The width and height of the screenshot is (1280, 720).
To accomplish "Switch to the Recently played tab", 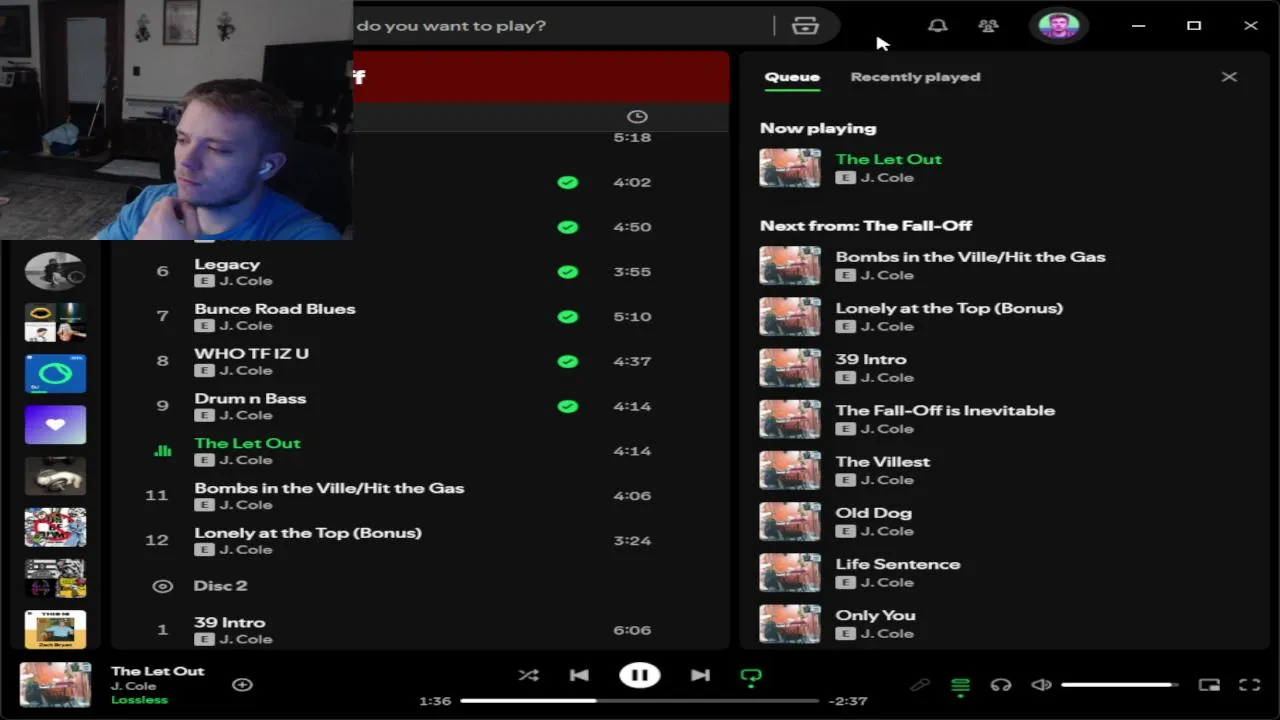I will click(915, 77).
